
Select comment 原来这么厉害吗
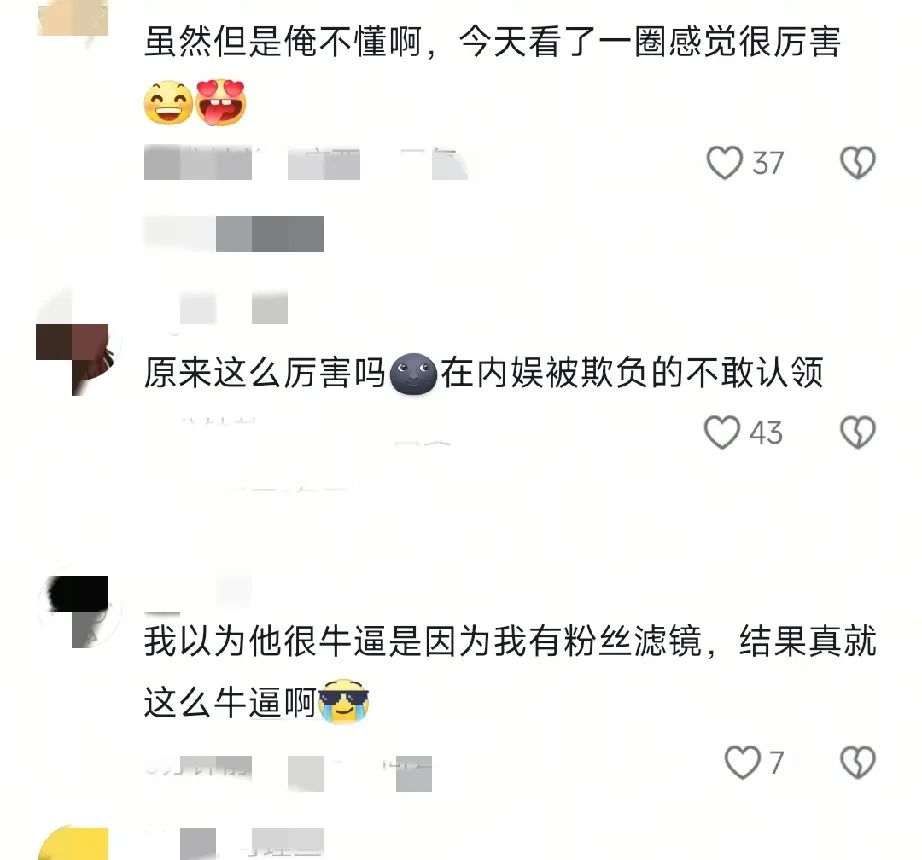click(483, 373)
